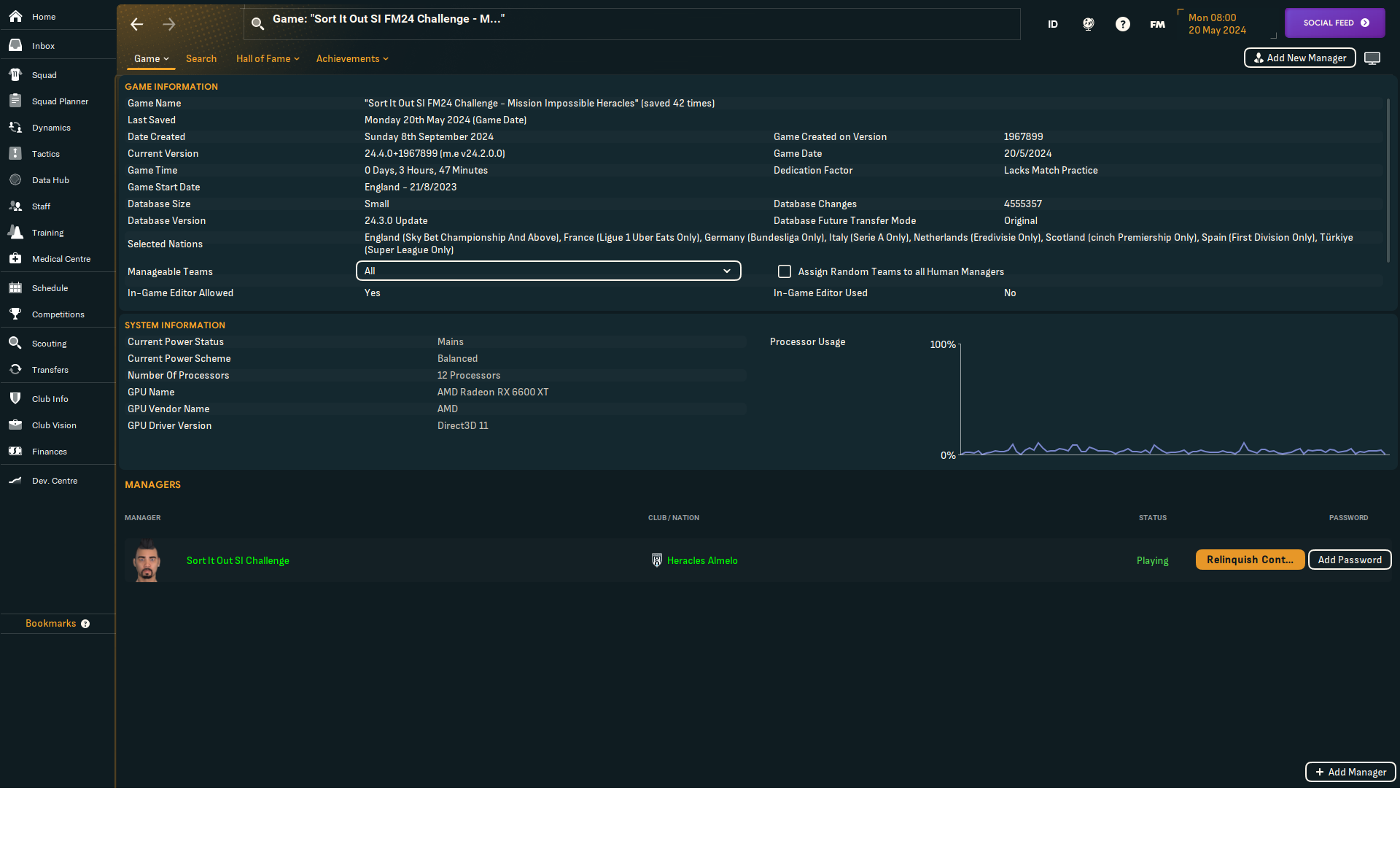The width and height of the screenshot is (1400, 847).
Task: Click the Bookmarks help icon
Action: click(85, 624)
